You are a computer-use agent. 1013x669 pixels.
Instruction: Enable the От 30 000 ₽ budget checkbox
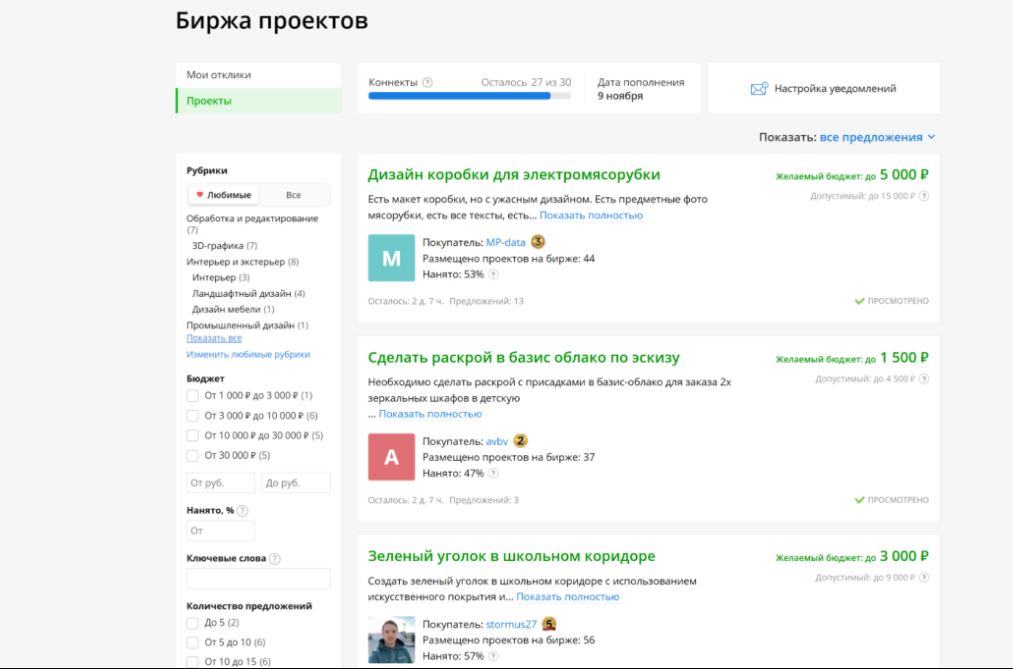[x=193, y=456]
